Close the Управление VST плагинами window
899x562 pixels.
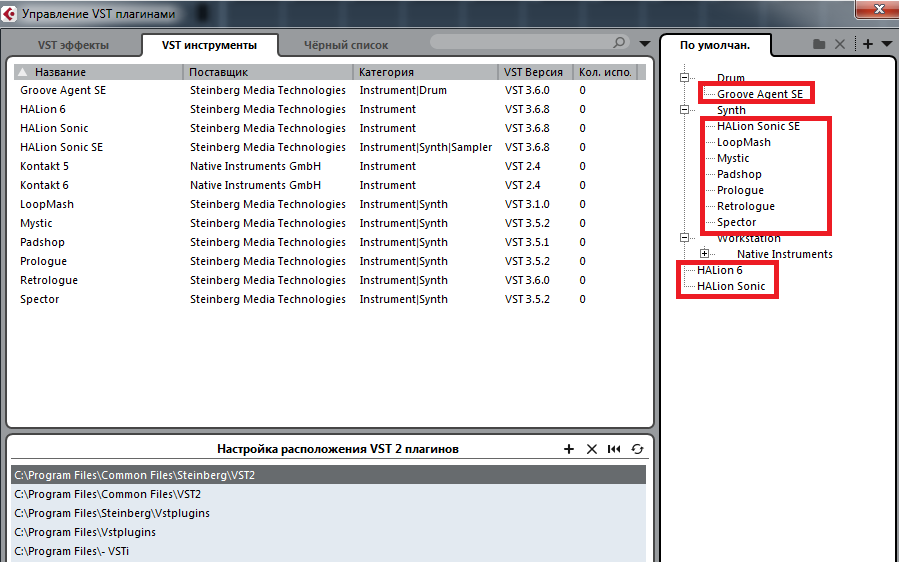point(878,9)
